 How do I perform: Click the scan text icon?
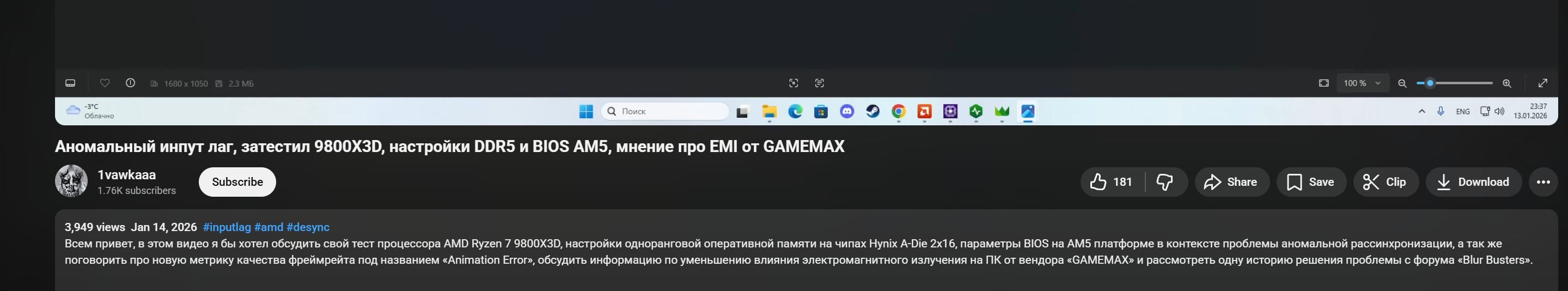click(819, 83)
